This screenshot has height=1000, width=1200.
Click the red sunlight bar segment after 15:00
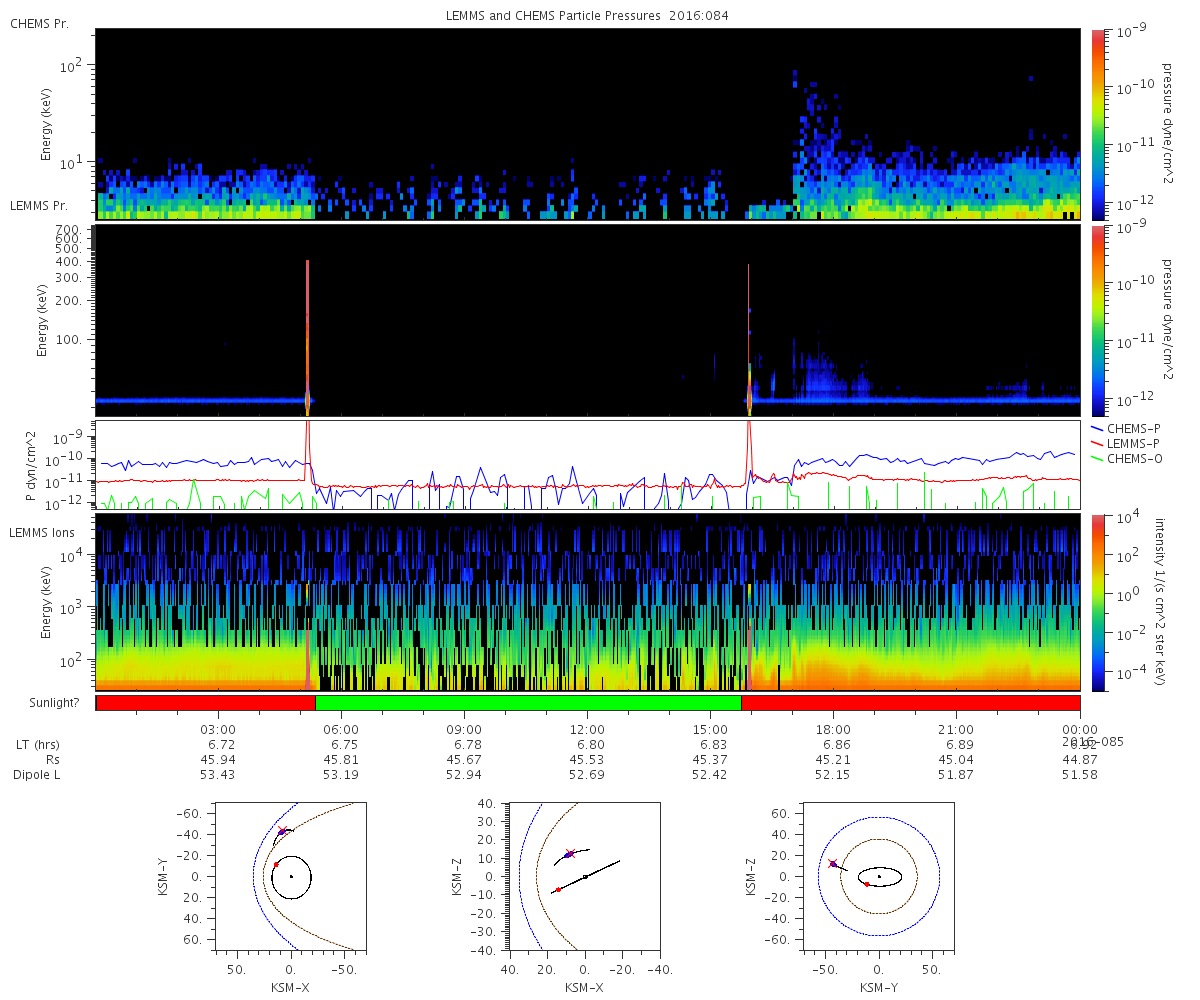click(910, 703)
